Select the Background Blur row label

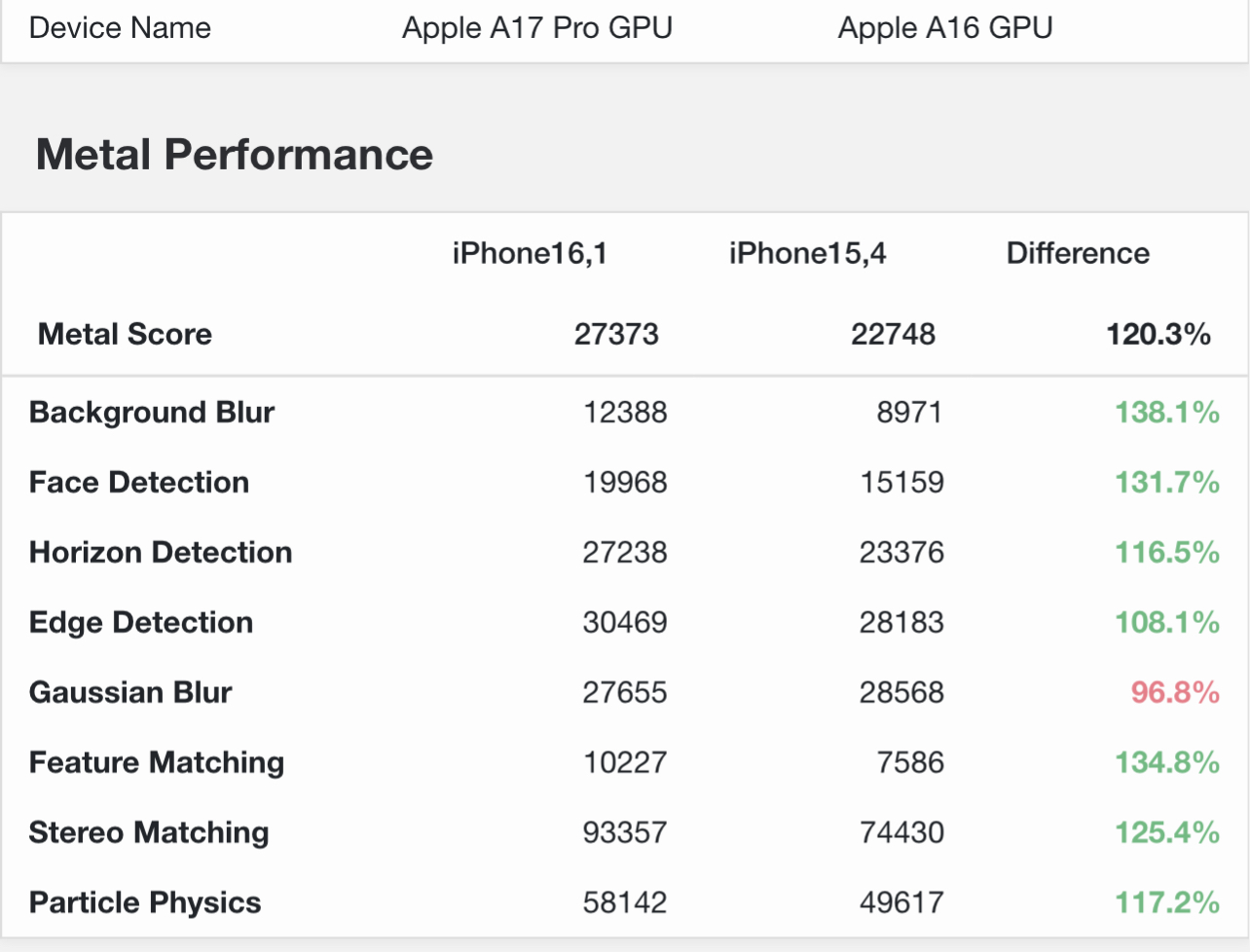(x=152, y=412)
